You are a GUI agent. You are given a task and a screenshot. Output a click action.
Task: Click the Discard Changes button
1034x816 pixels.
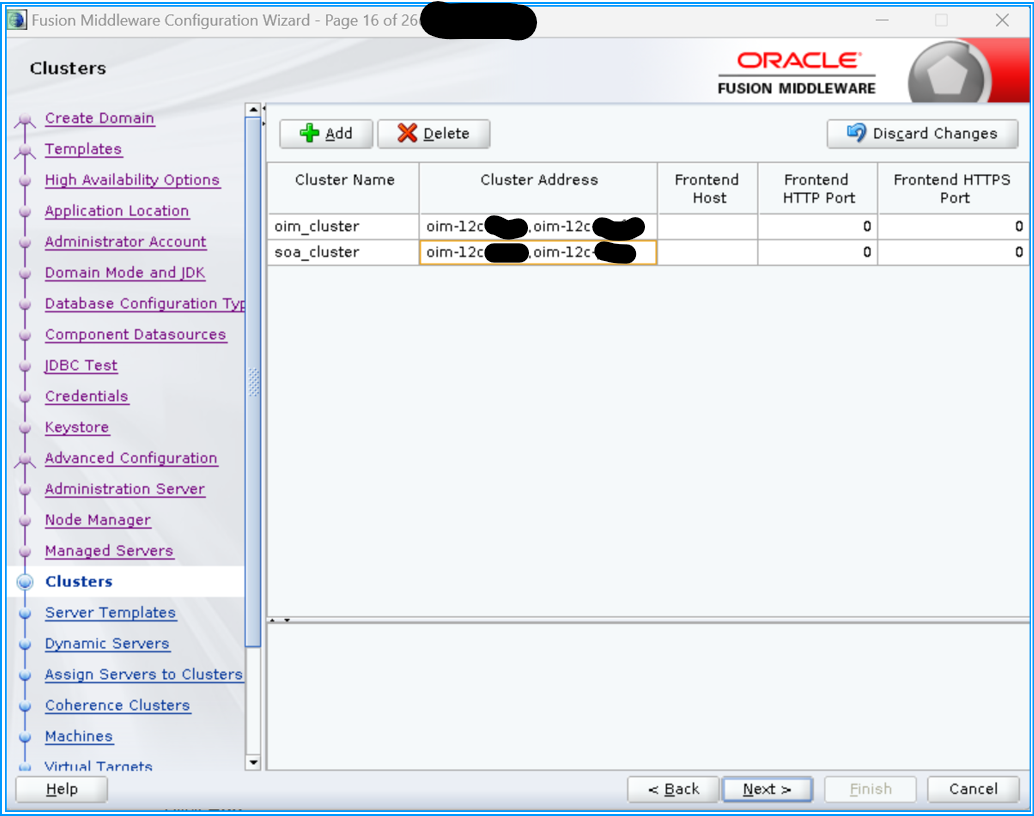click(923, 134)
